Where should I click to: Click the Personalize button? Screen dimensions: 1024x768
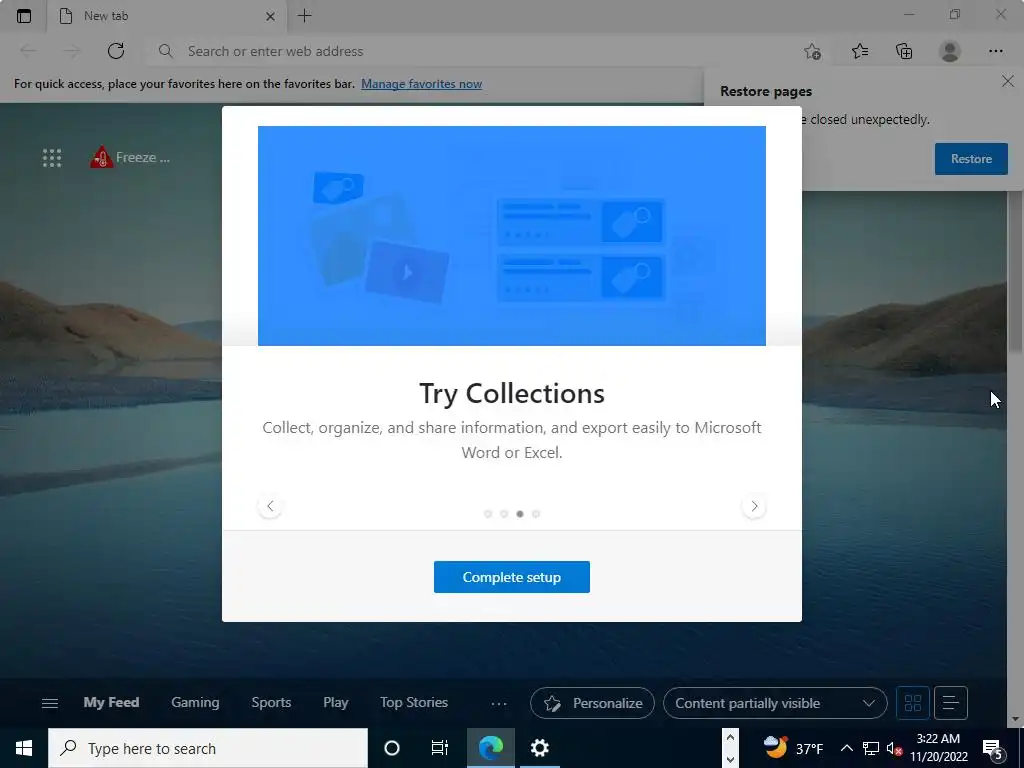pos(592,703)
